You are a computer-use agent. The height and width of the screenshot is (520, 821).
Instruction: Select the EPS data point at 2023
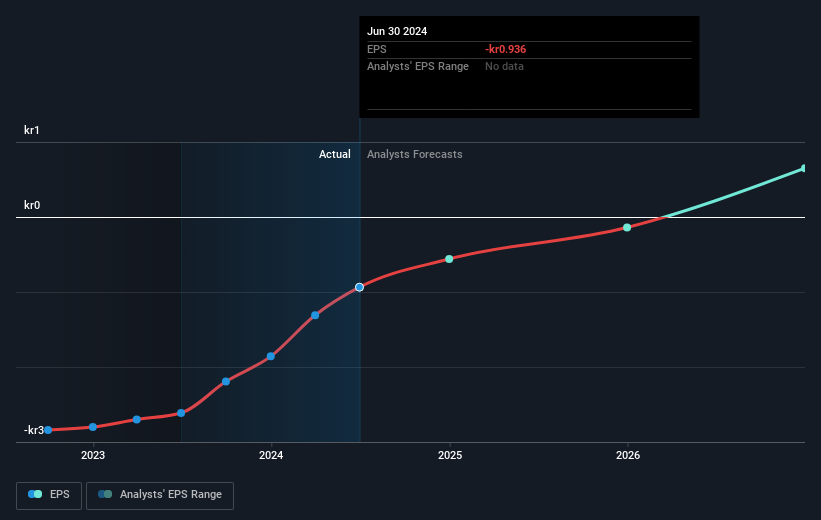click(93, 427)
